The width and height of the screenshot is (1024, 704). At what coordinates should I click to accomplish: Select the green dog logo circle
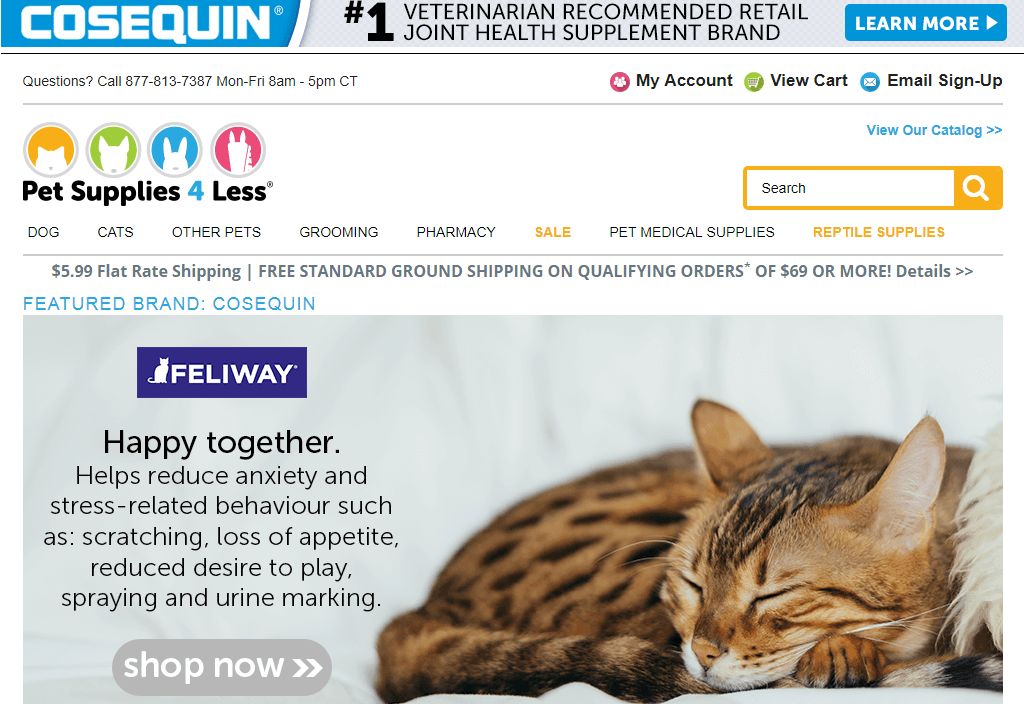coord(114,150)
